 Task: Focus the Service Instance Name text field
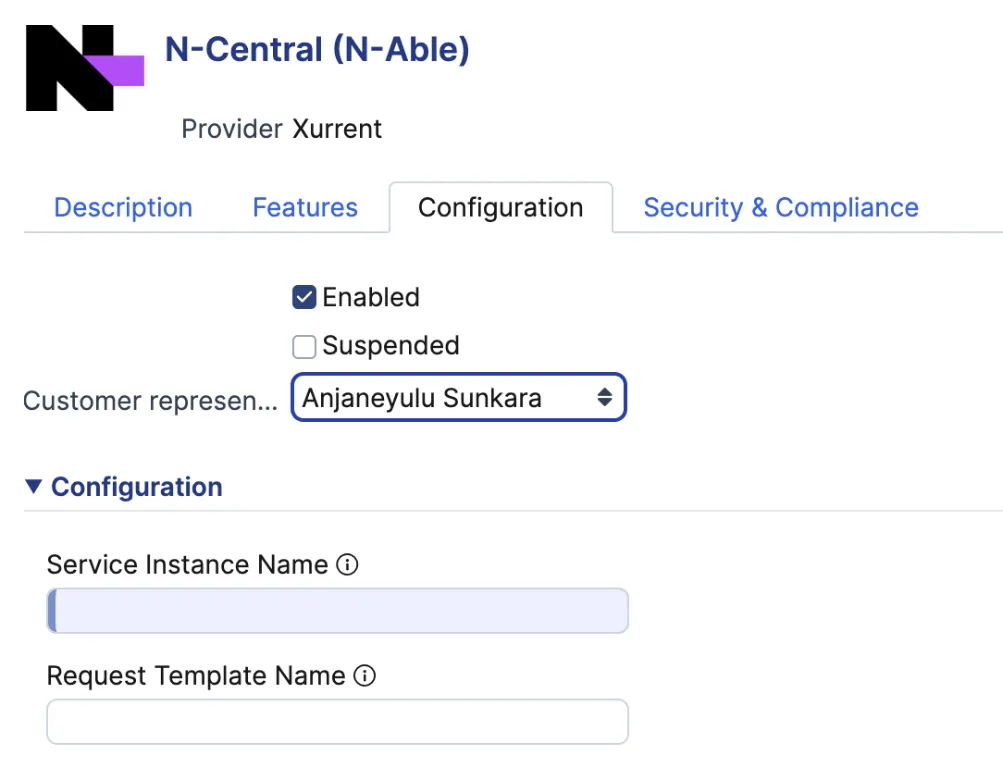[x=338, y=611]
